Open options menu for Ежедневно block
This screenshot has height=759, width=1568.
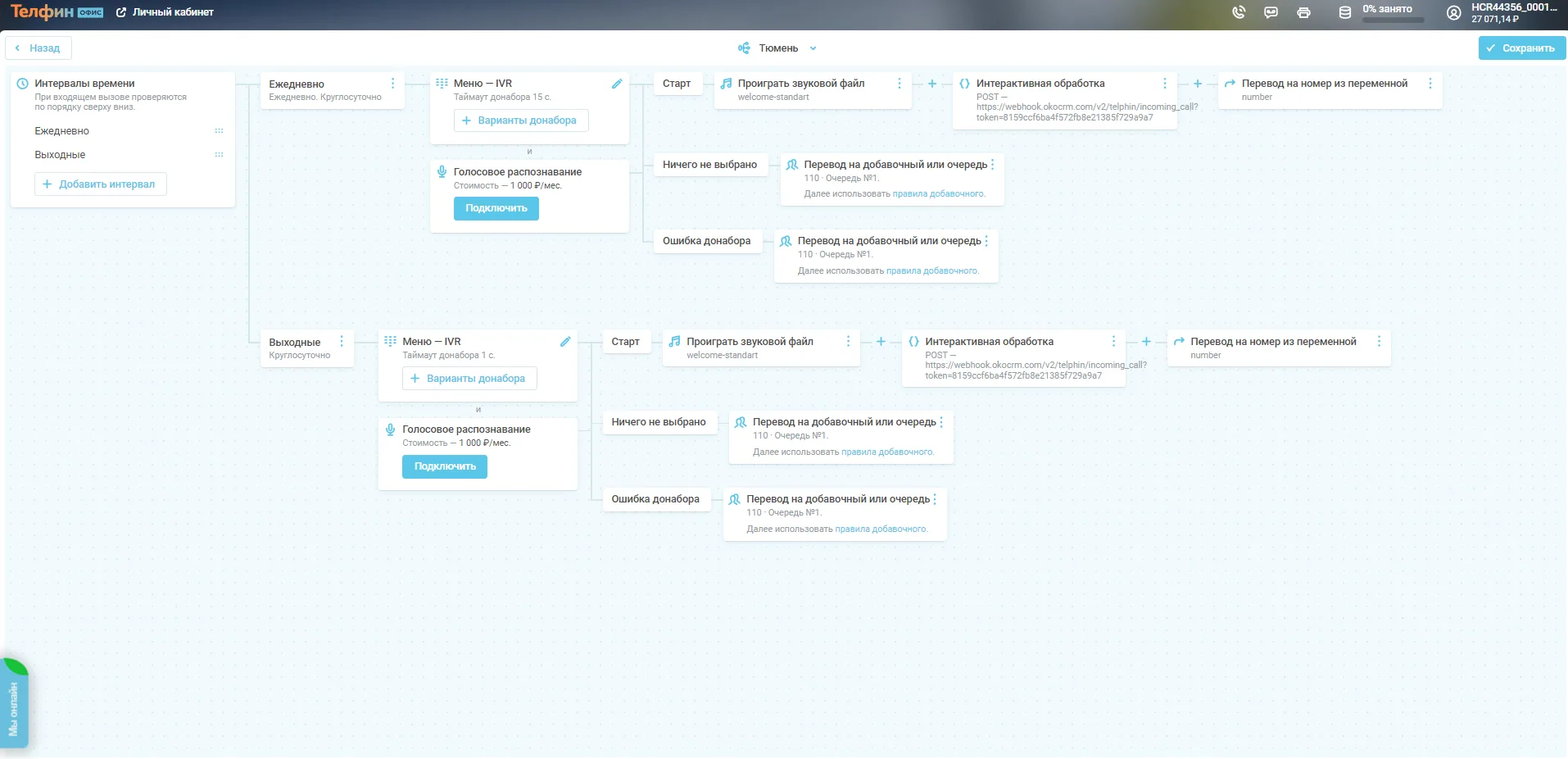tap(392, 84)
